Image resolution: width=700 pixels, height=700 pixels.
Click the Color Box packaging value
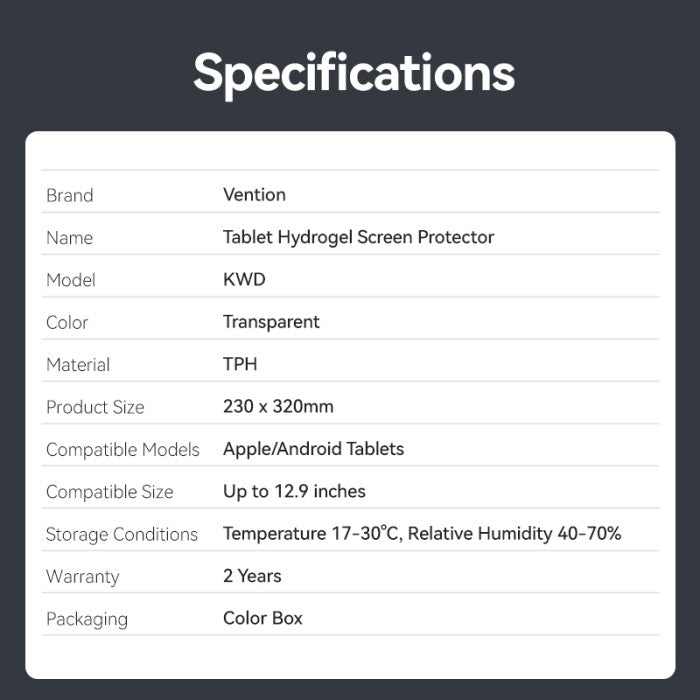tap(262, 618)
